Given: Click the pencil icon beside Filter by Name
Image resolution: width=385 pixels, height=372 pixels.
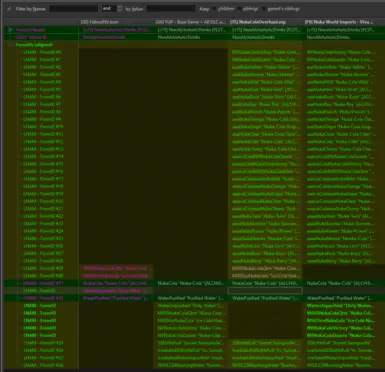Looking at the screenshot, I should pos(9,9).
